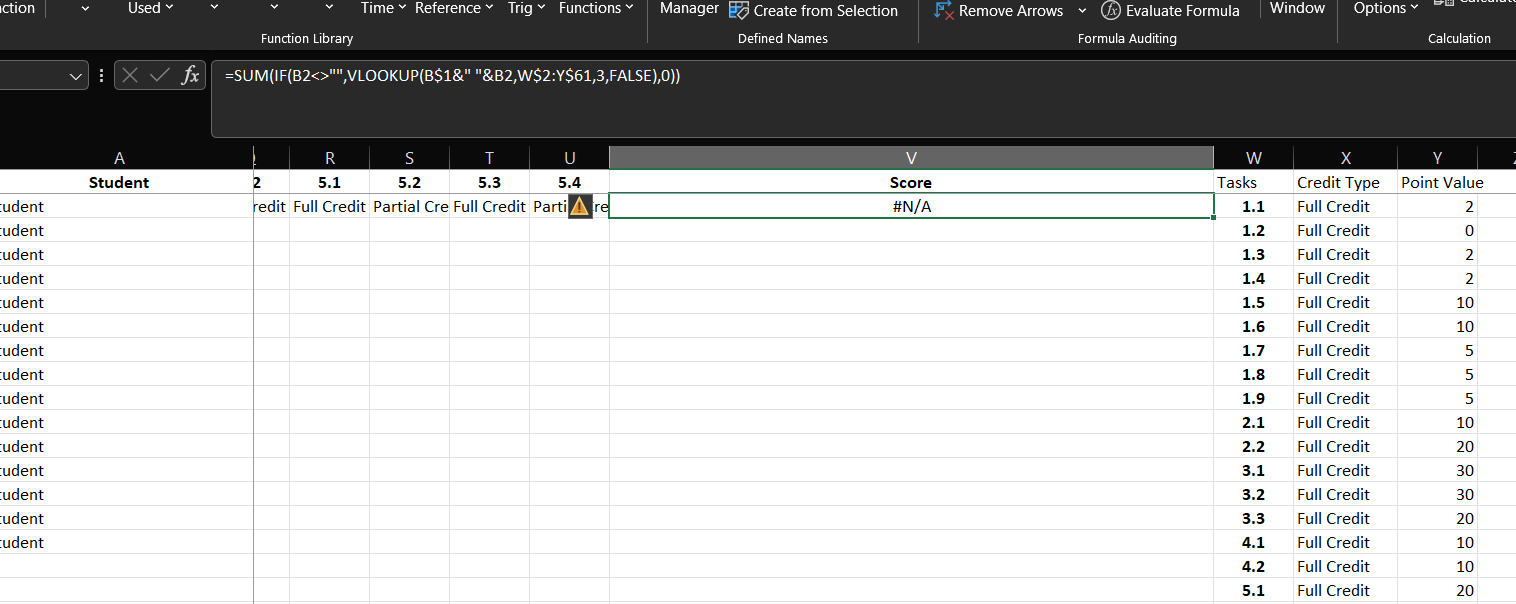Click the Name Manager button
1516x604 pixels.
[x=689, y=8]
